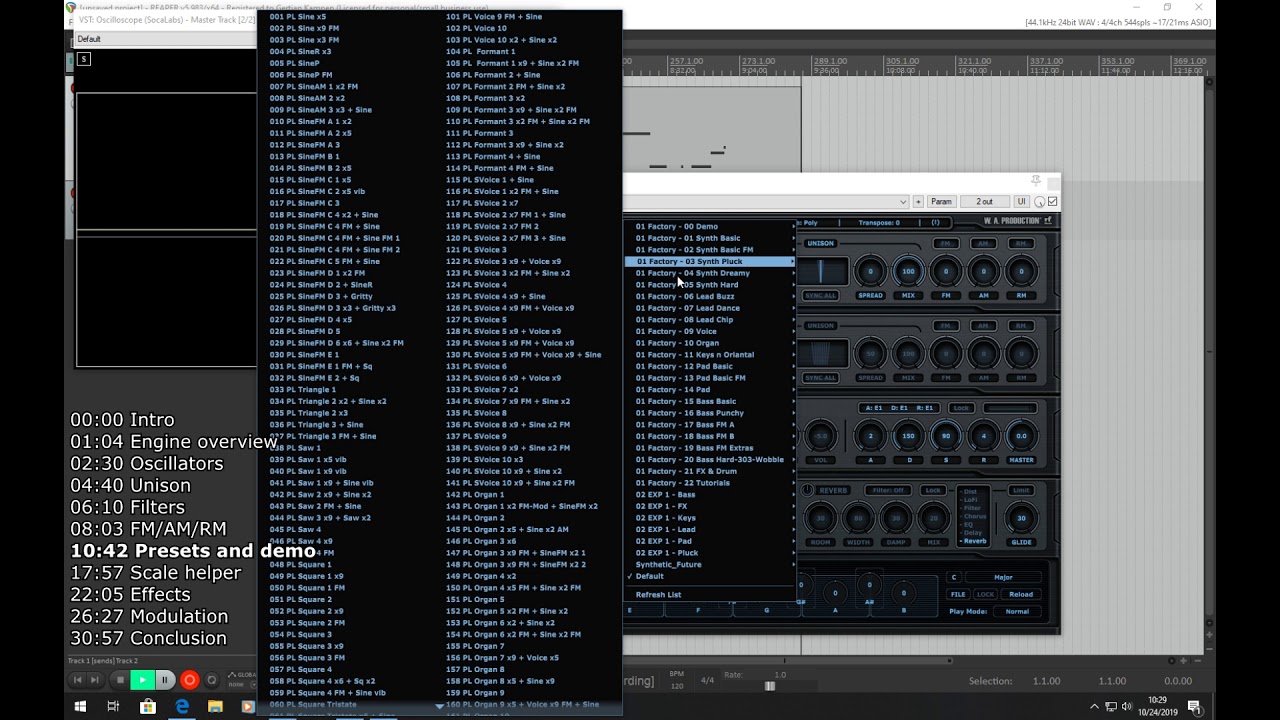Image resolution: width=1280 pixels, height=720 pixels.
Task: Select '01 Factory - 00 Demo' preset folder
Action: [712, 226]
